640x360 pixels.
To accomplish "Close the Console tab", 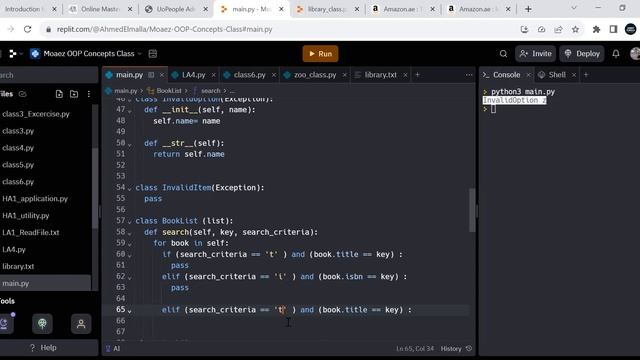I will (528, 75).
